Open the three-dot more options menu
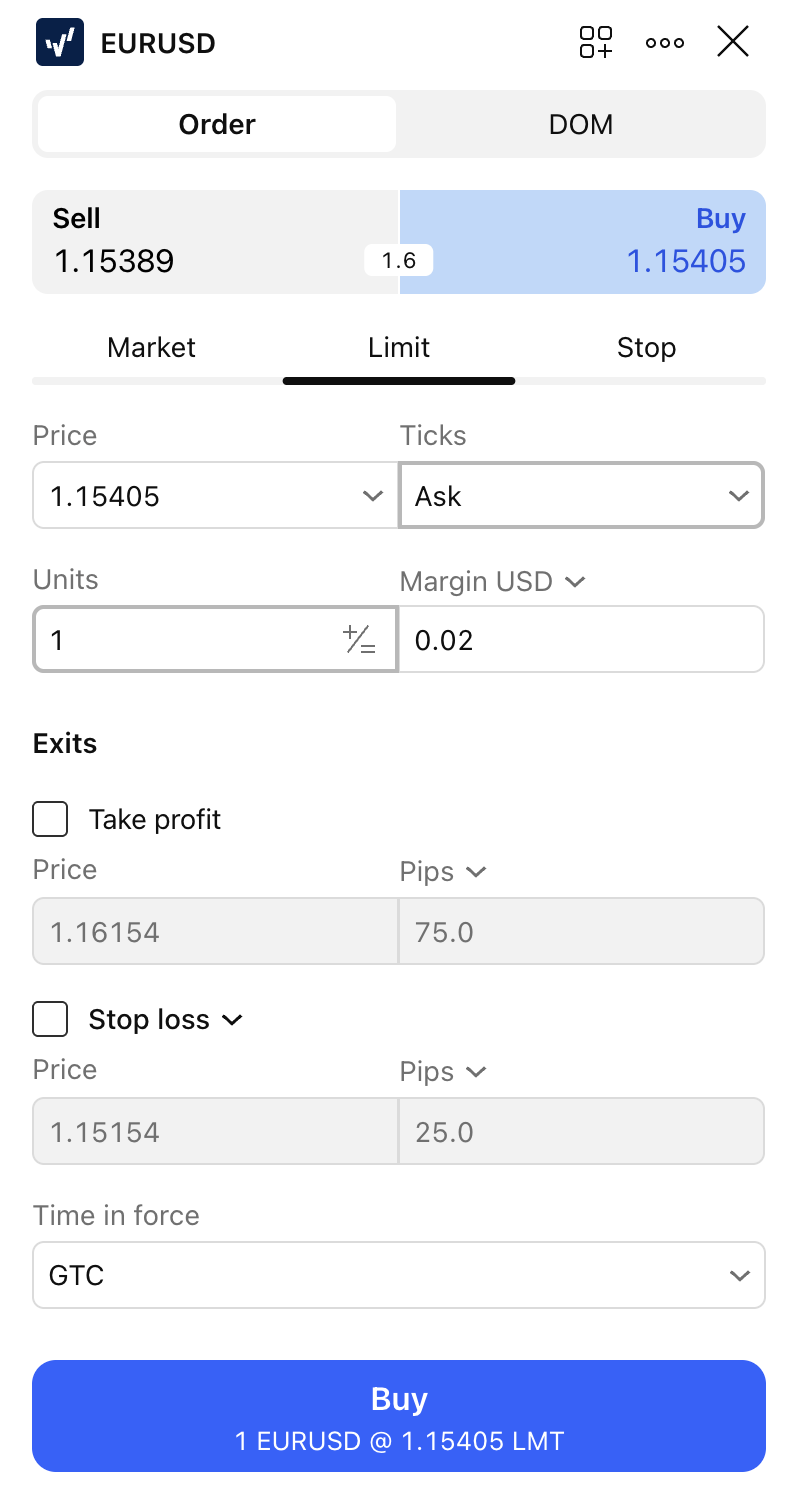The height and width of the screenshot is (1500, 788). tap(665, 43)
